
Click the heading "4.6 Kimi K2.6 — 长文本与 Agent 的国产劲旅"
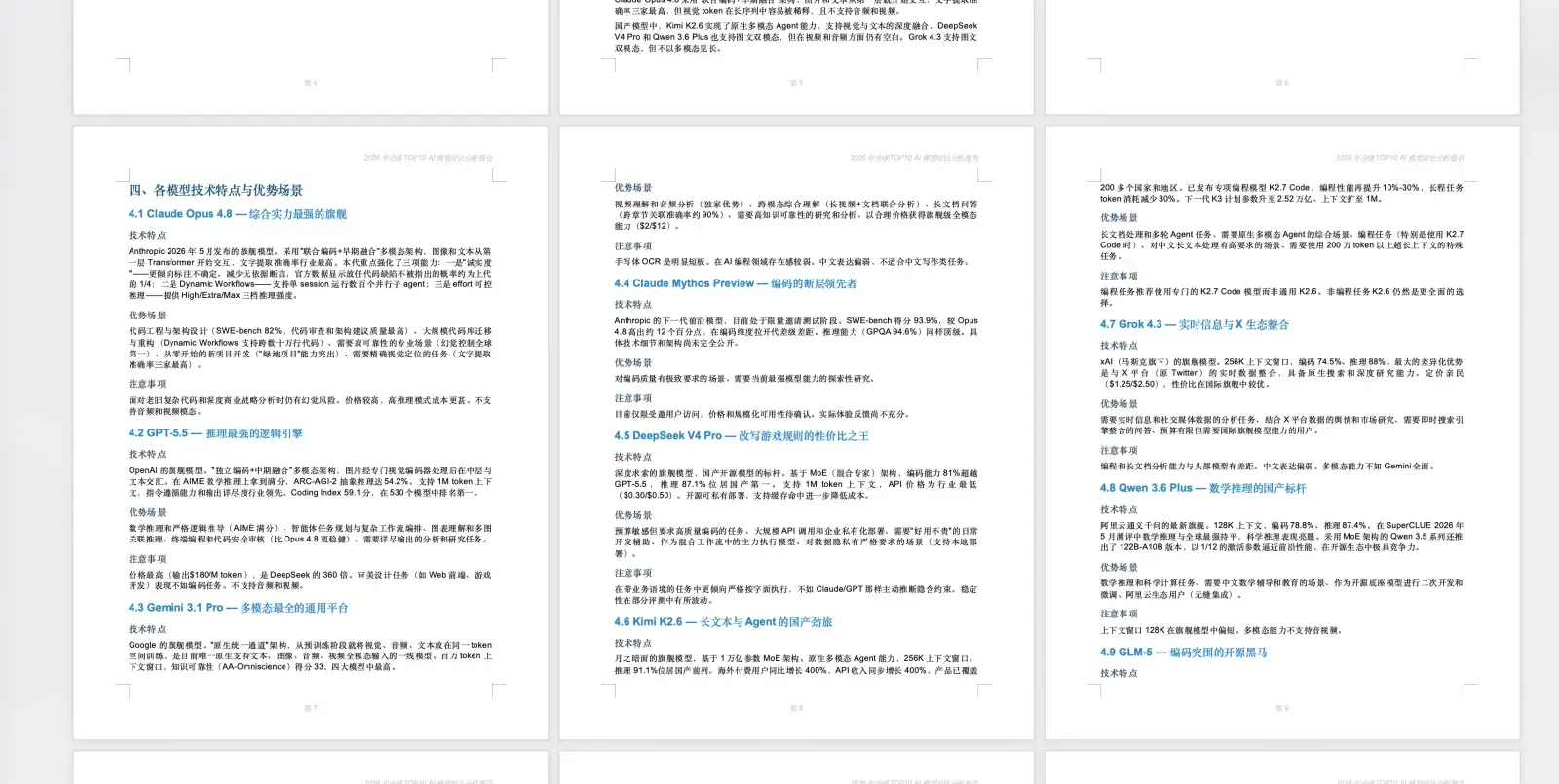pos(723,622)
